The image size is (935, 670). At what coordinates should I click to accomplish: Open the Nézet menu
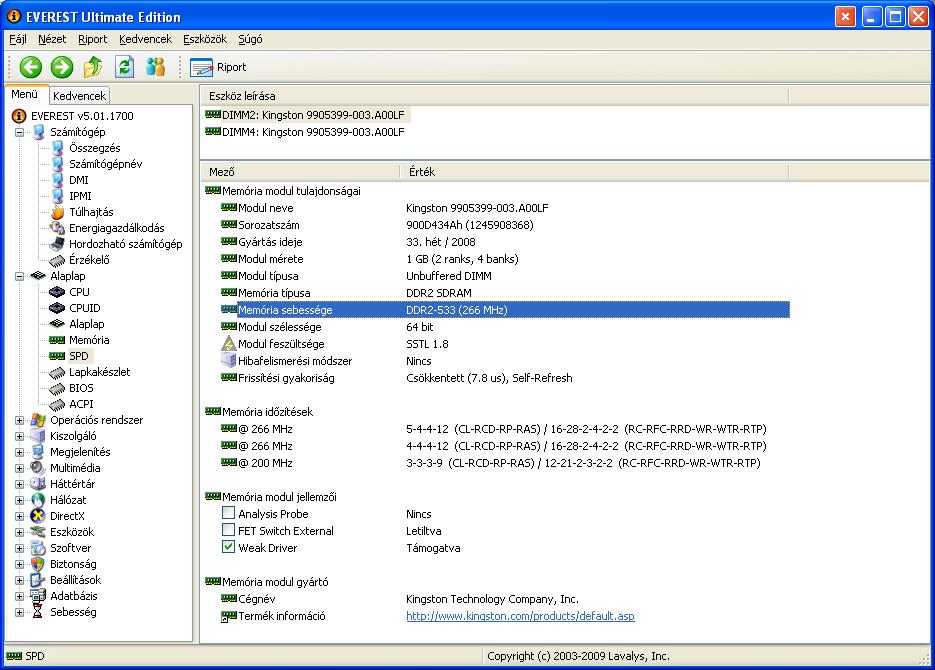(52, 39)
